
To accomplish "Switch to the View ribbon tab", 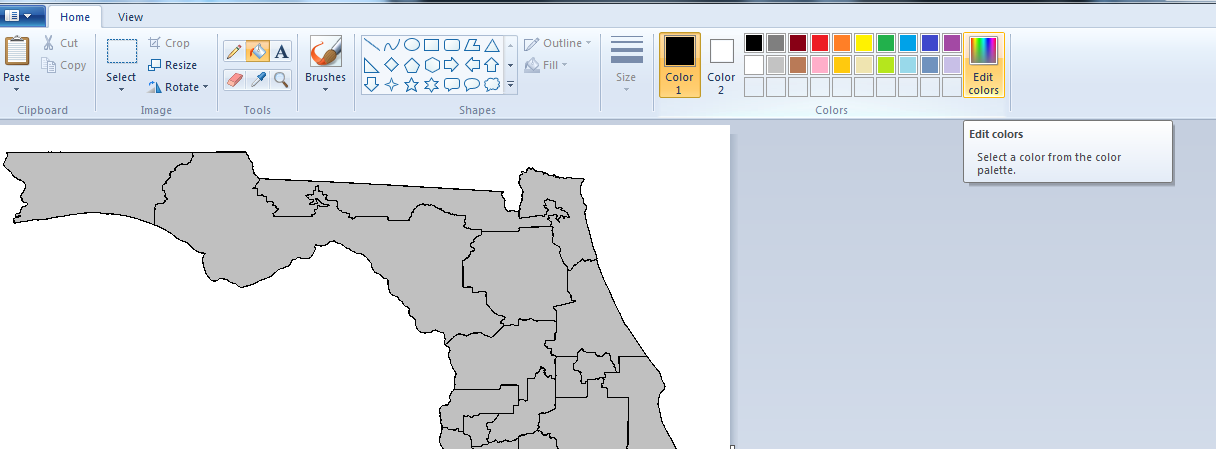I will (130, 17).
